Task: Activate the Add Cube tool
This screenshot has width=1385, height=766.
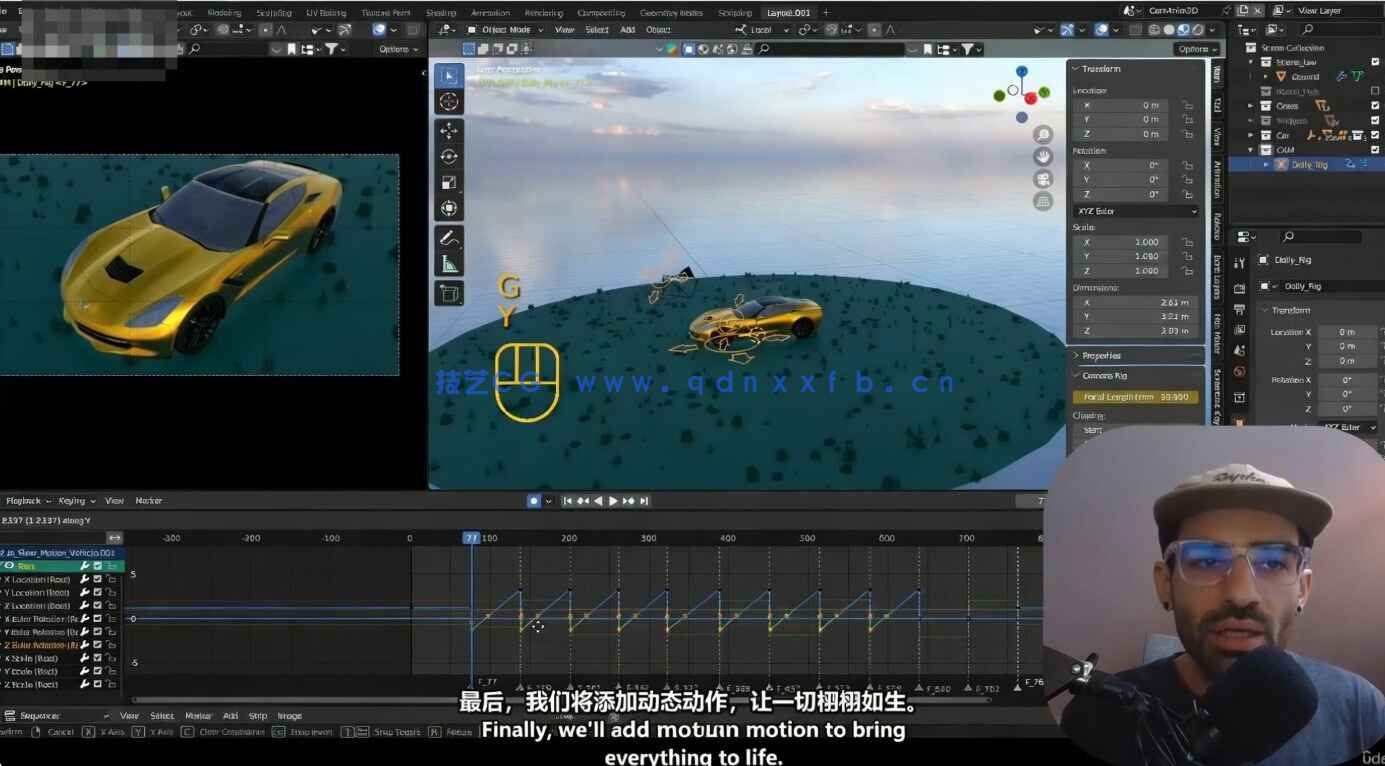Action: click(448, 293)
